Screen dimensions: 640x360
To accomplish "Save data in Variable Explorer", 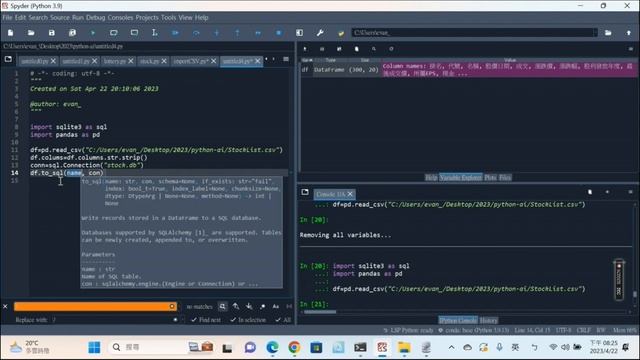I will (322, 49).
